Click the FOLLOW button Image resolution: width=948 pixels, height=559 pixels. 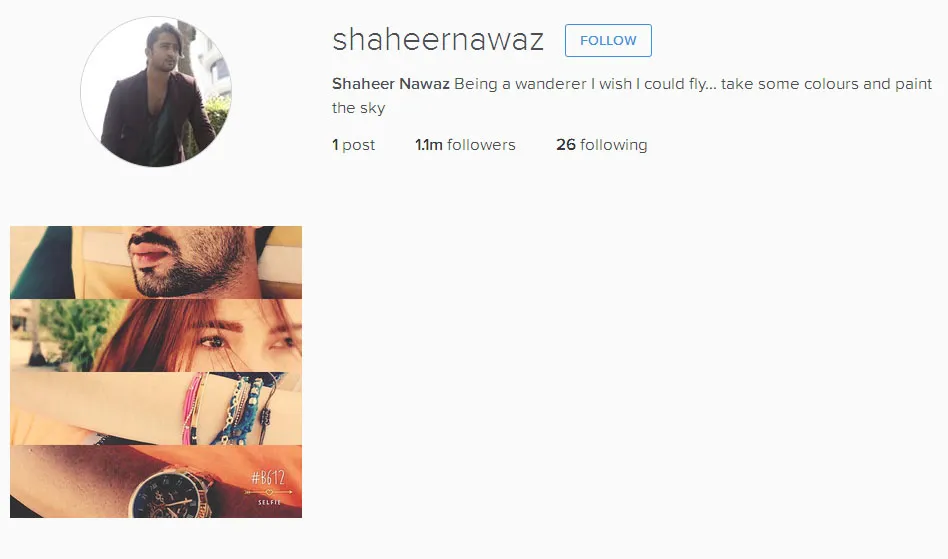608,40
